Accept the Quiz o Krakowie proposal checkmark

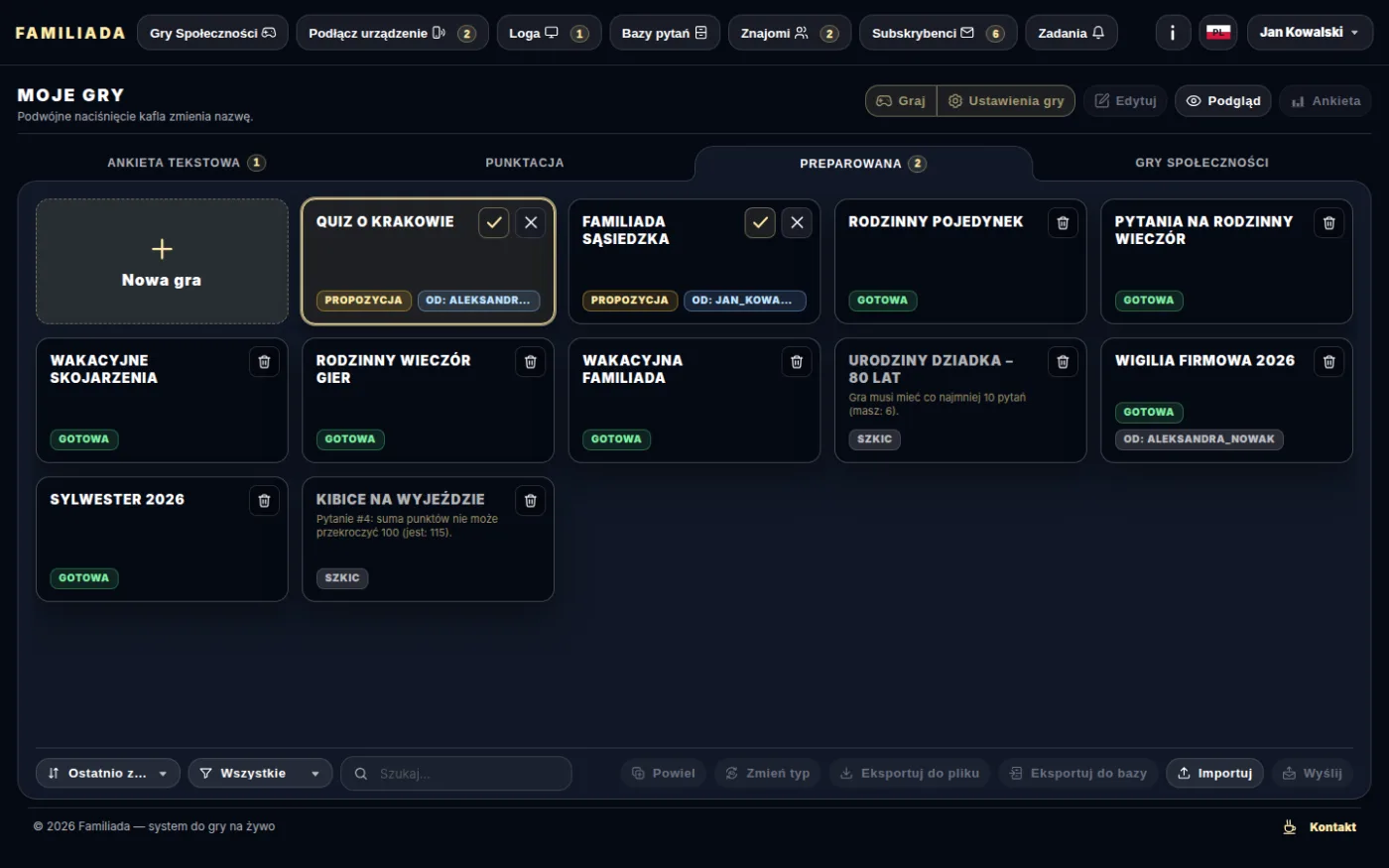pyautogui.click(x=494, y=222)
